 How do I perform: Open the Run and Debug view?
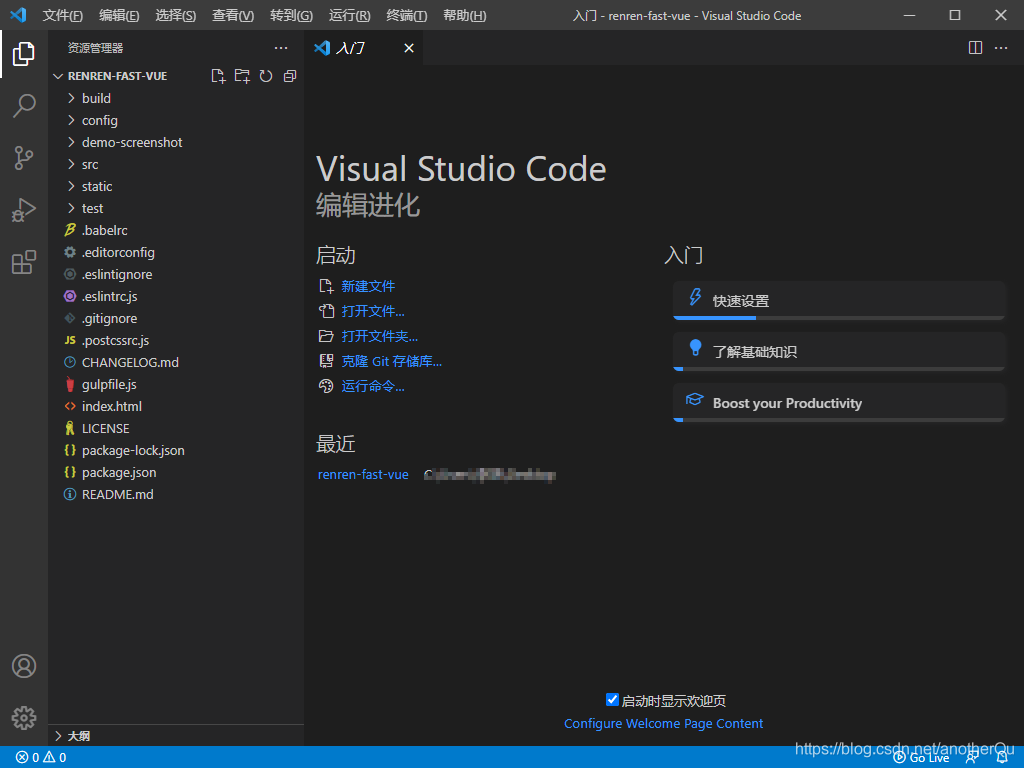point(24,210)
